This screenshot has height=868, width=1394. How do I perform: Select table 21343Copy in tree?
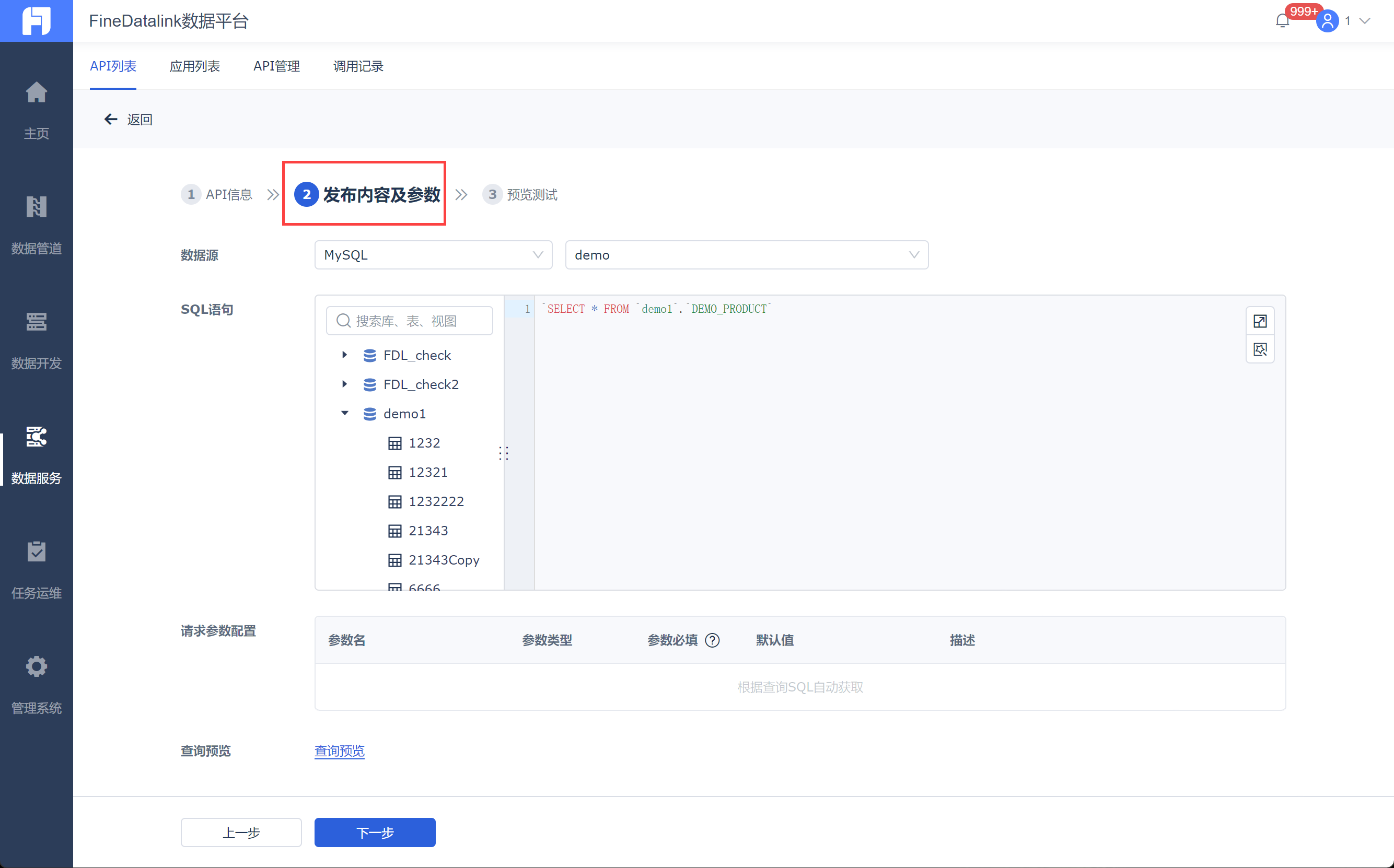443,560
